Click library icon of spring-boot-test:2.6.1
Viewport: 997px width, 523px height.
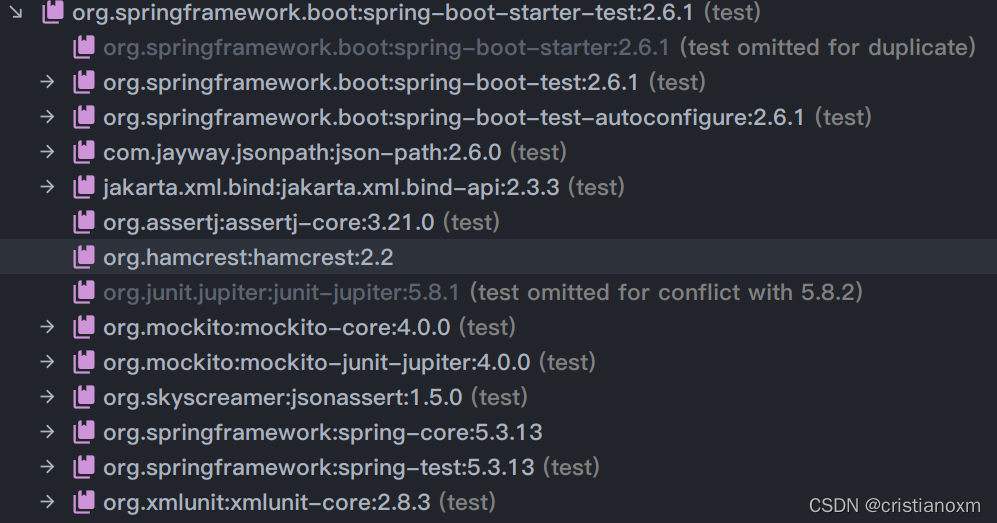point(84,82)
